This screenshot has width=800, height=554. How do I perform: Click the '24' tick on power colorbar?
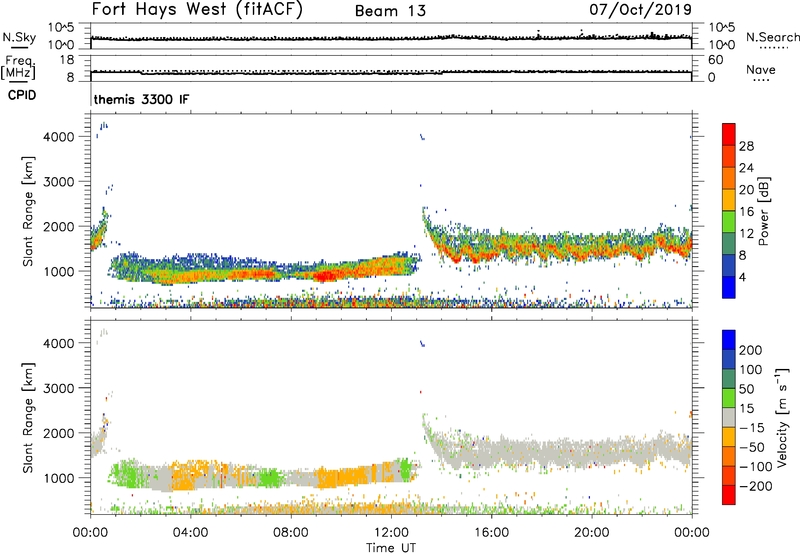coord(746,168)
